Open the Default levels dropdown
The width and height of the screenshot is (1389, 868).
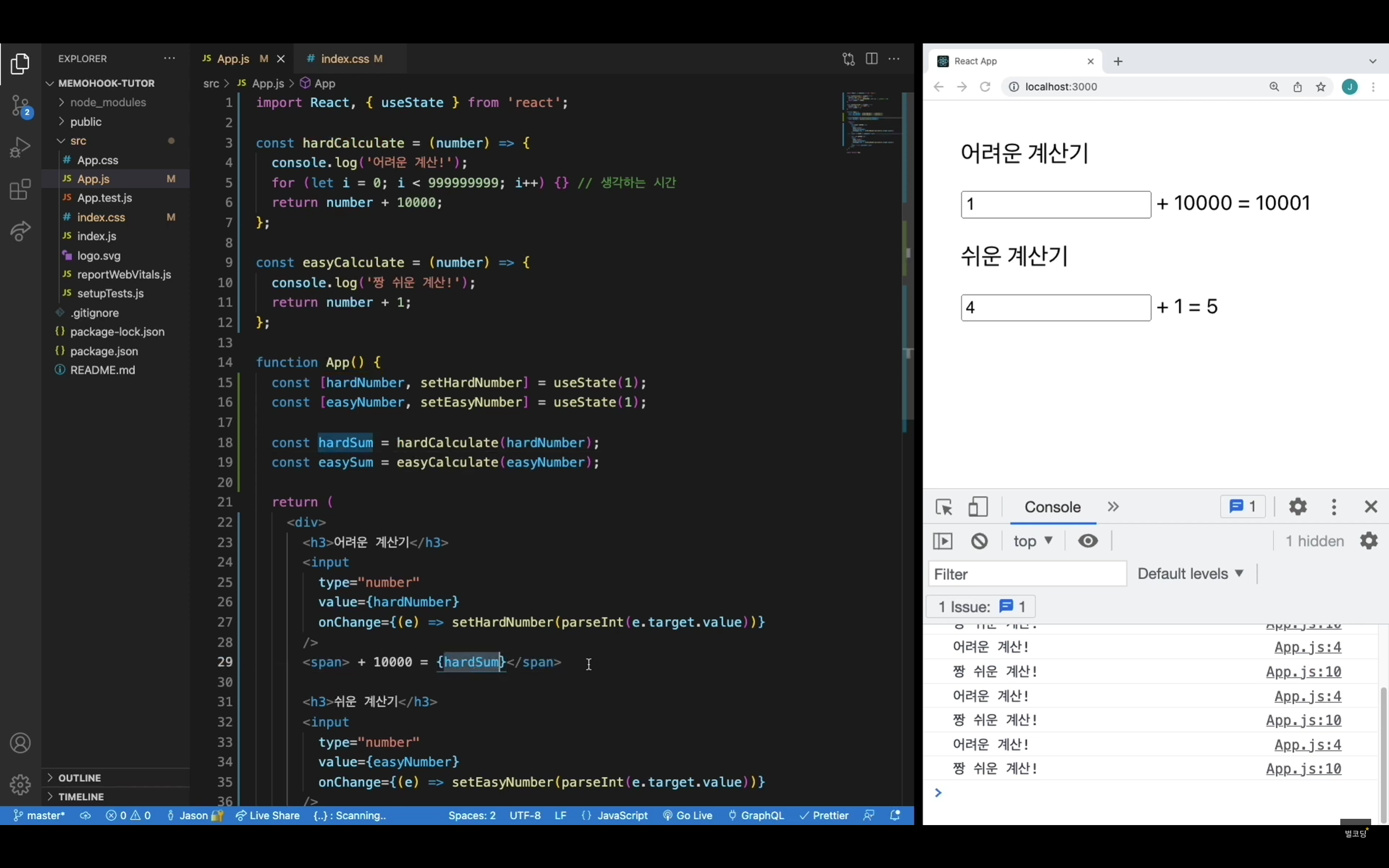[x=1190, y=573]
